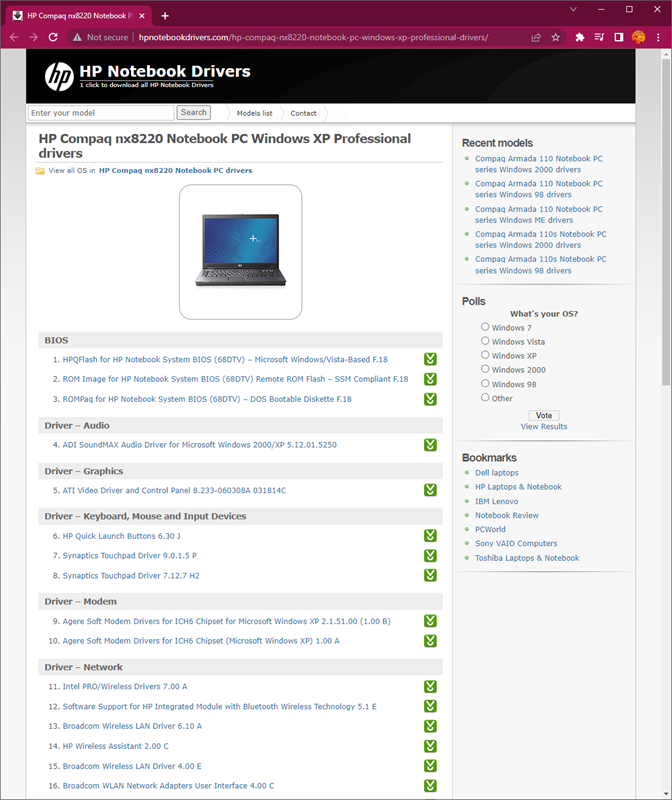
Task: Open Models list menu item
Action: click(x=255, y=113)
